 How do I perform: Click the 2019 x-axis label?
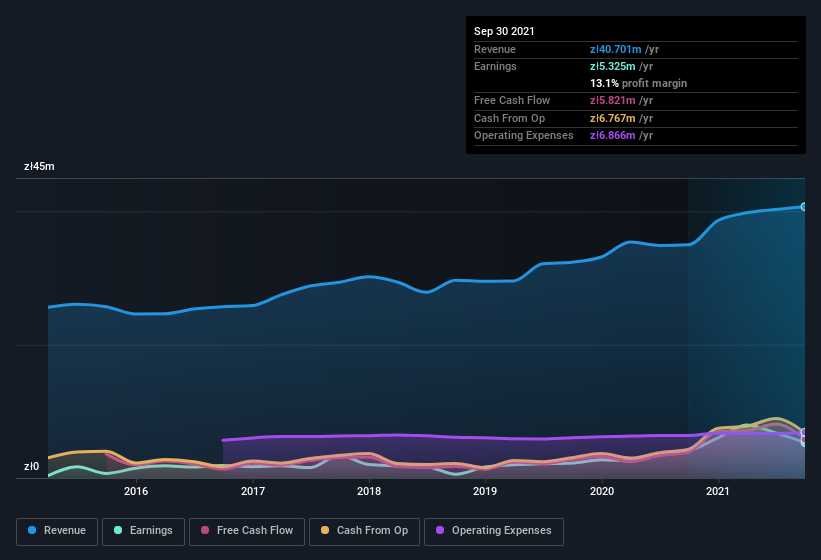485,491
